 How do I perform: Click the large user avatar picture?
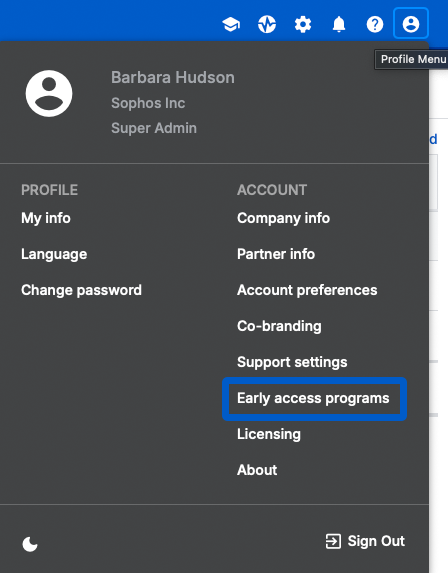(x=49, y=94)
